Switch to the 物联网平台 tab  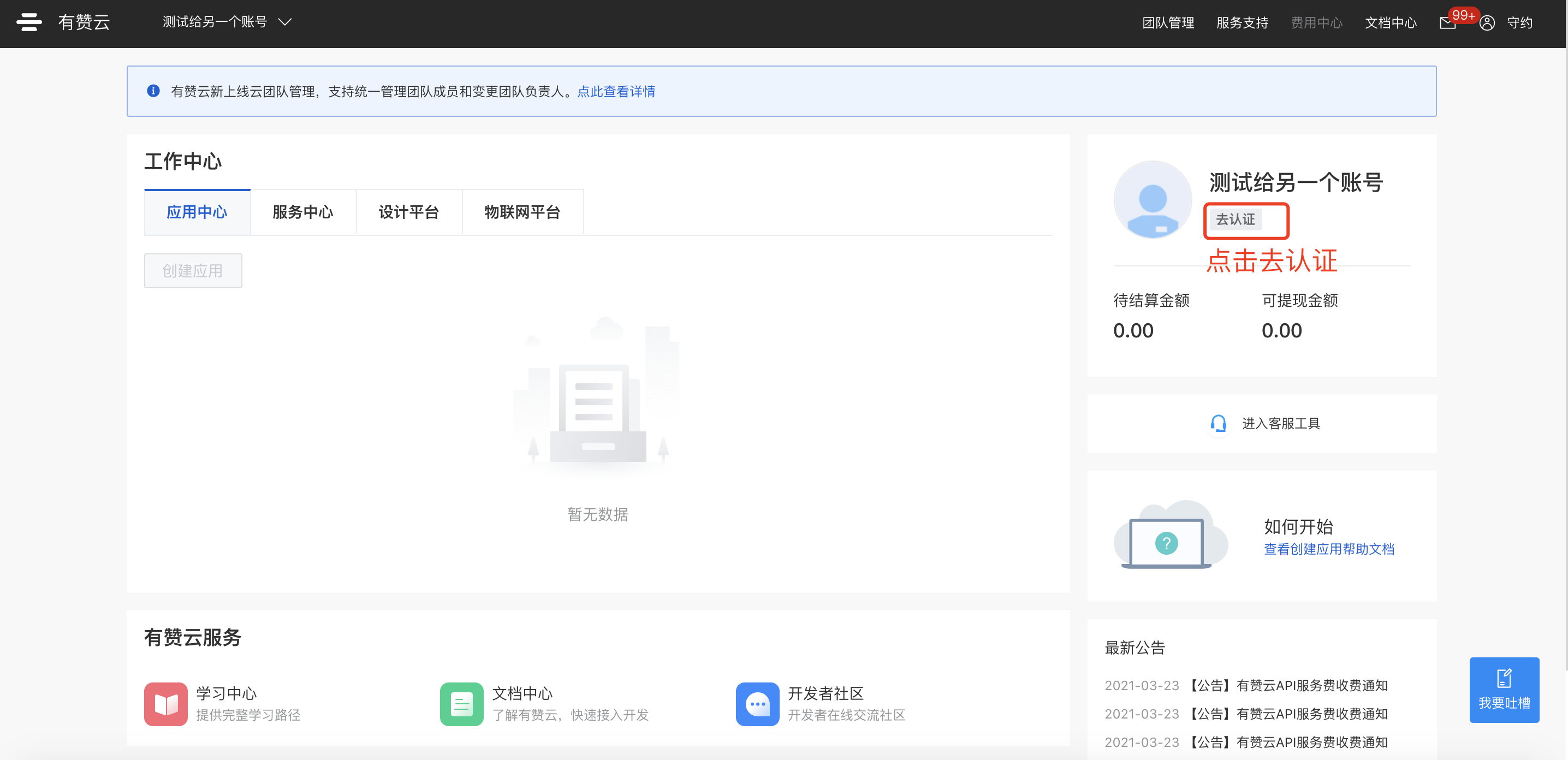[x=523, y=212]
